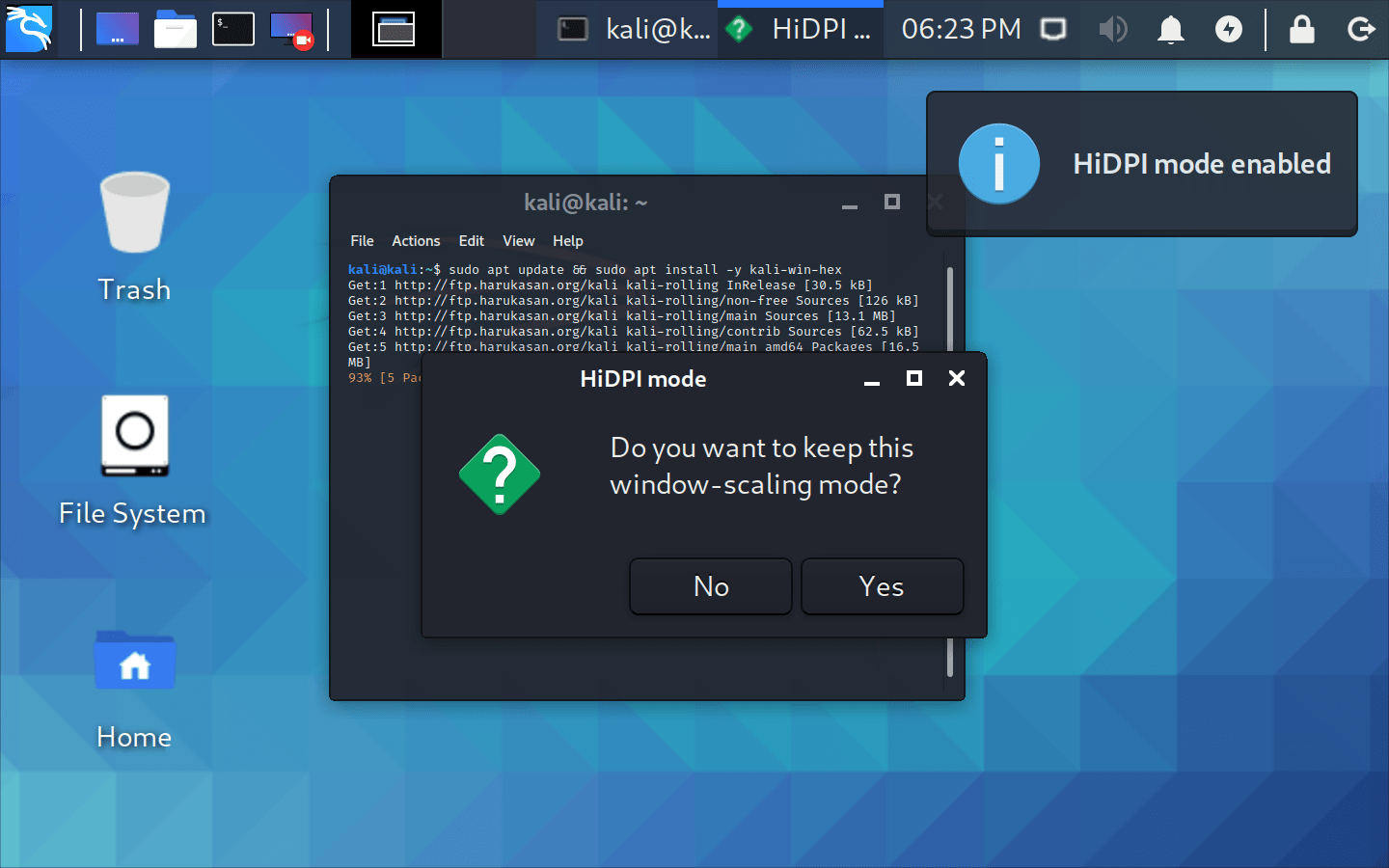Open the terminal Edit menu

[471, 241]
